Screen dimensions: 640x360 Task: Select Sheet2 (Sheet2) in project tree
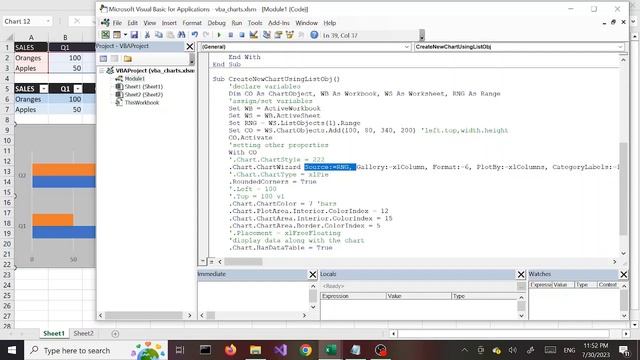[x=143, y=94]
